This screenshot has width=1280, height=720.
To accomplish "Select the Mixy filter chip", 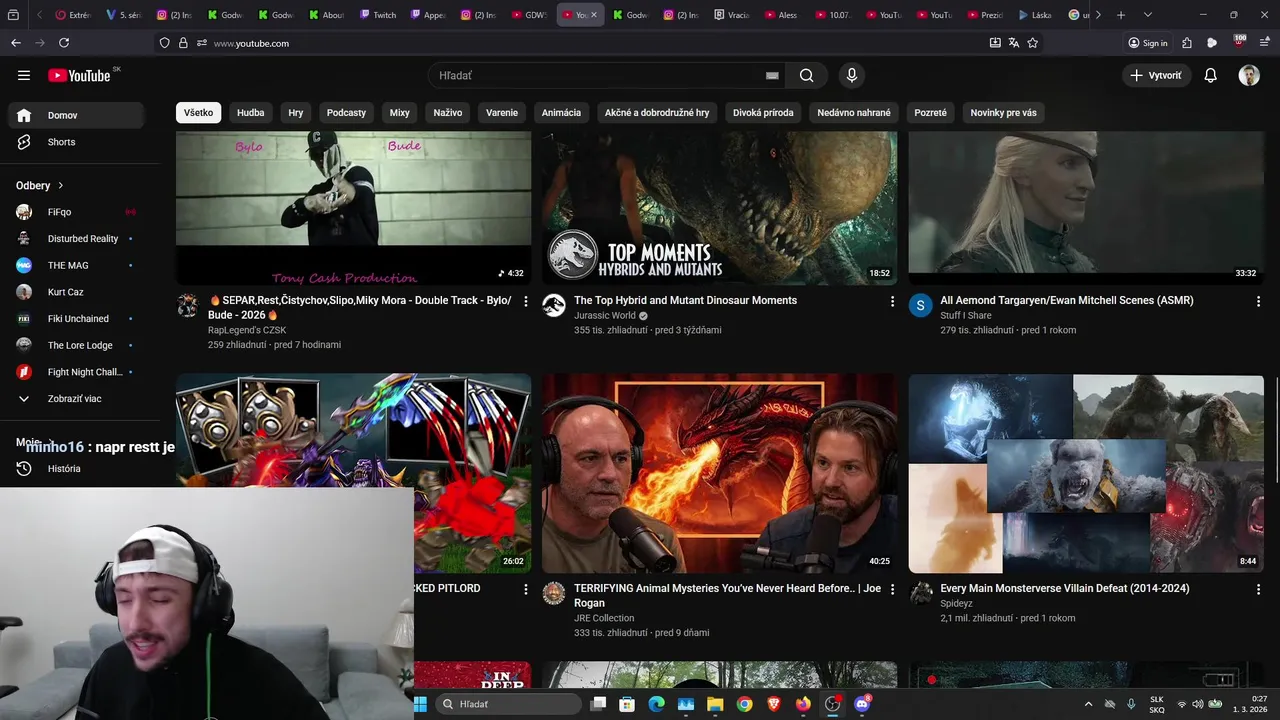I will click(x=400, y=113).
